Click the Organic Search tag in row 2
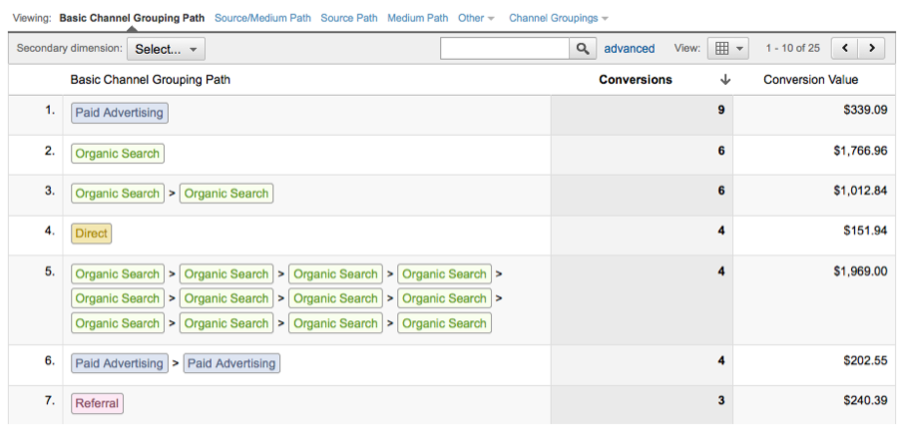Viewport: 900px width, 425px height. click(117, 153)
